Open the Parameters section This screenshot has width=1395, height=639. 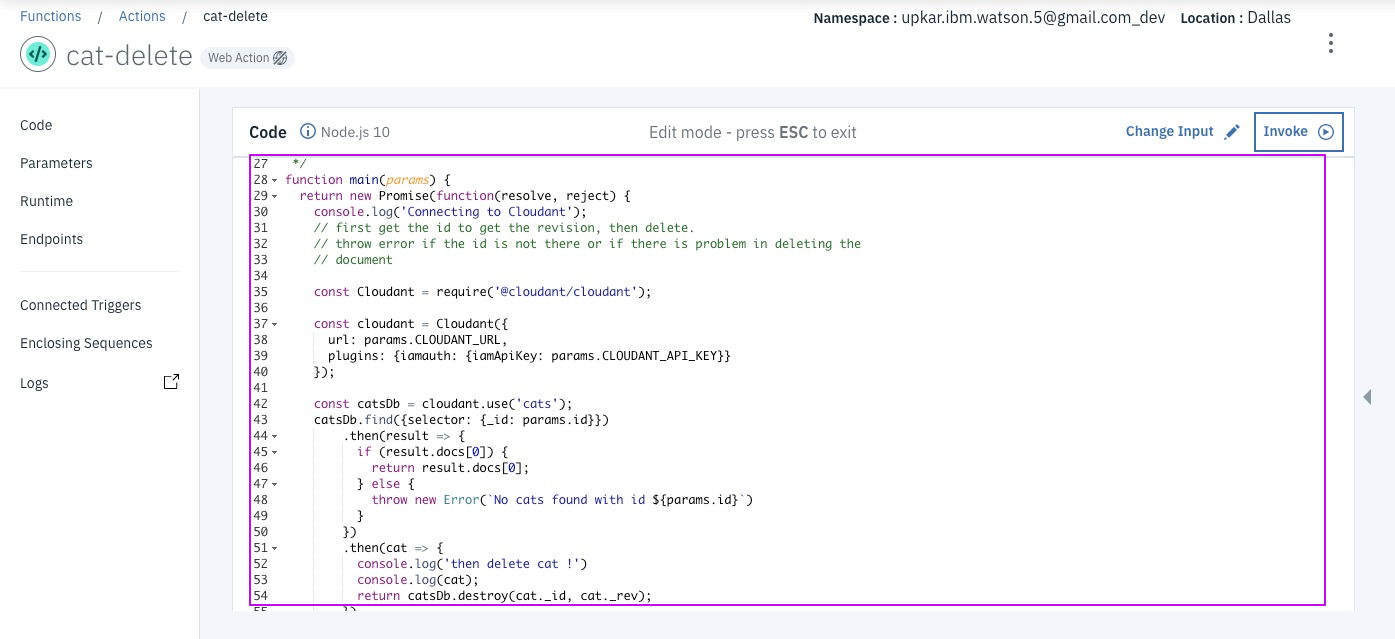click(56, 163)
